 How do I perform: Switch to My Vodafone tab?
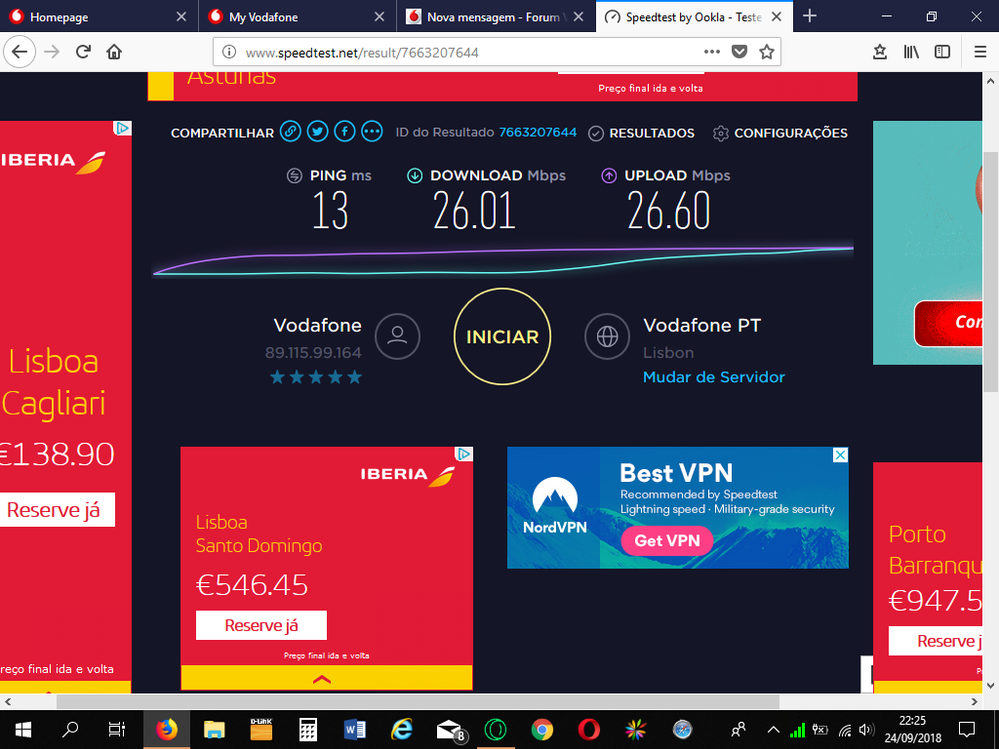pos(298,17)
